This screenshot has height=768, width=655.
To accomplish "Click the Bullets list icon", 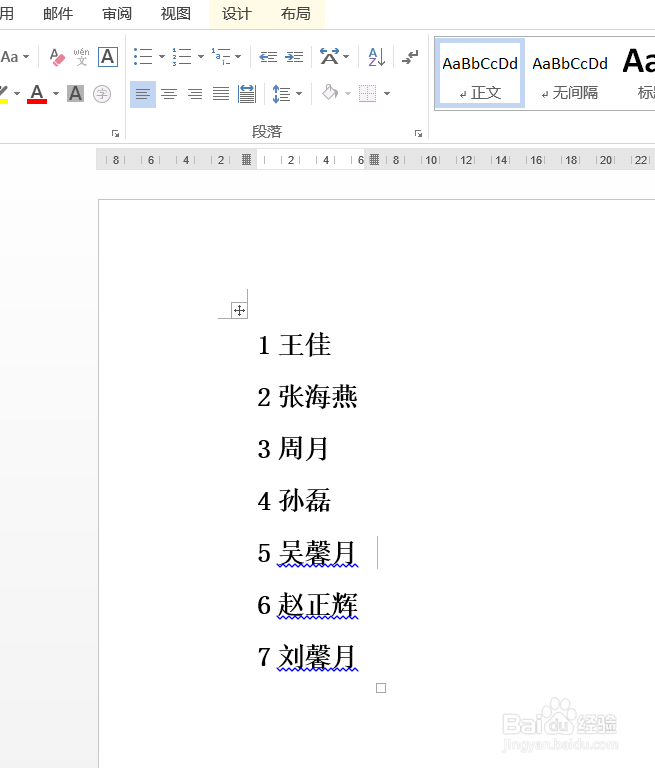I will 143,57.
